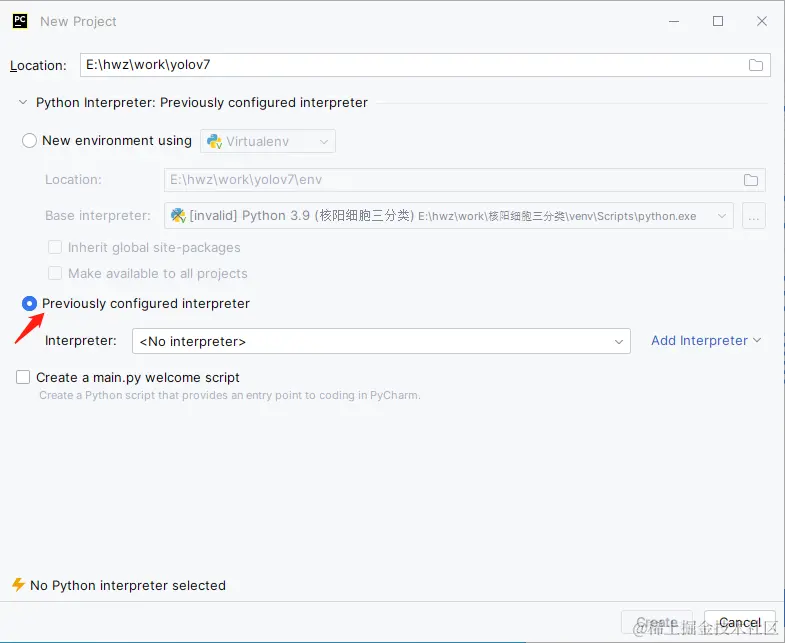Image resolution: width=785 pixels, height=643 pixels.
Task: Click the Base interpreter: label
Action: pyautogui.click(x=98, y=215)
